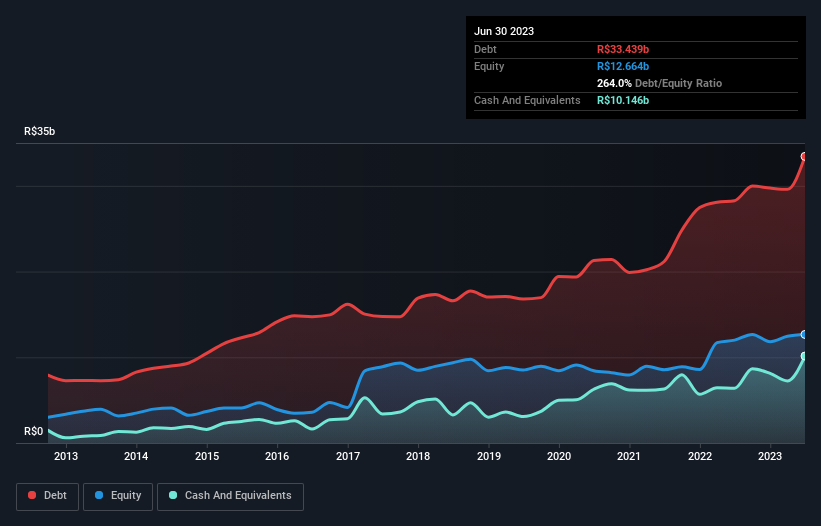Image resolution: width=821 pixels, height=526 pixels.
Task: Toggle the Debt legend button
Action: [47, 496]
